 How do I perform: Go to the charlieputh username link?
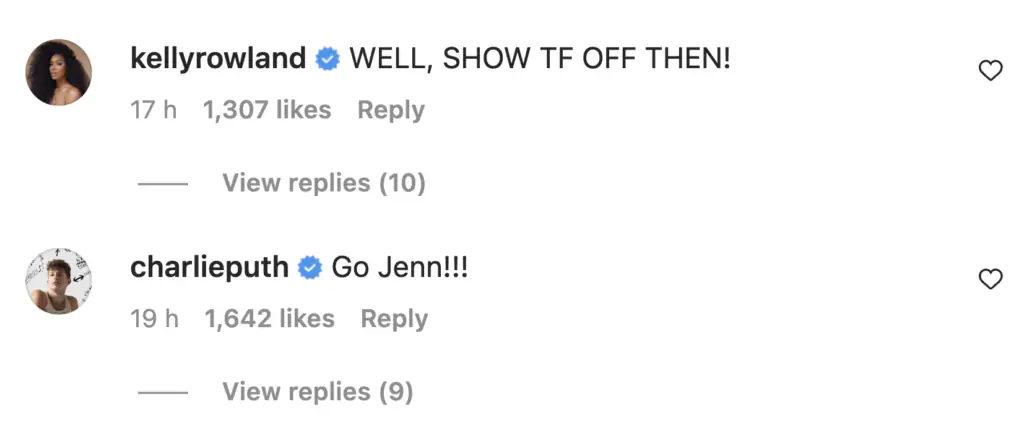pos(209,268)
